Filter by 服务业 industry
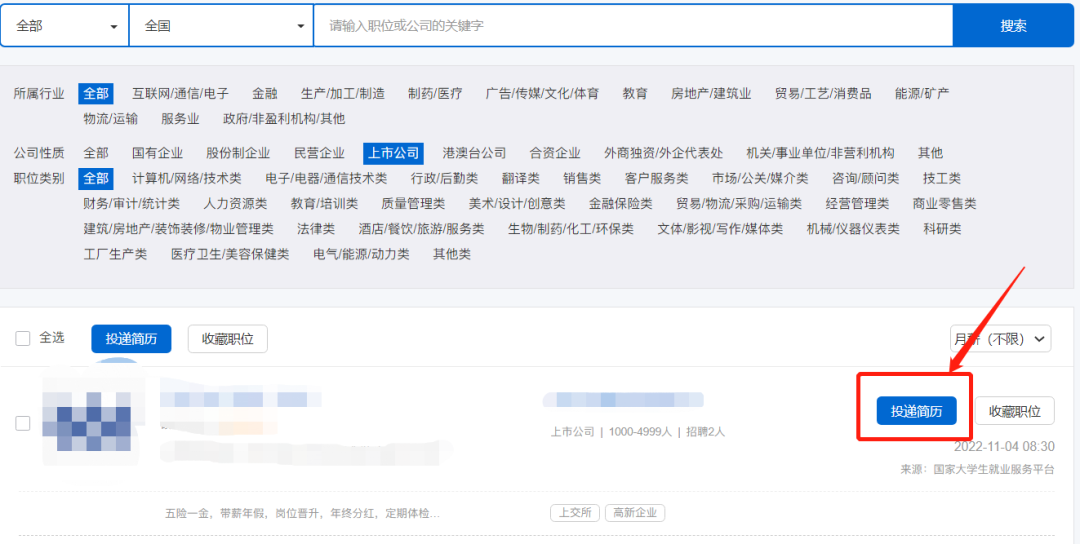1080x544 pixels. (180, 119)
